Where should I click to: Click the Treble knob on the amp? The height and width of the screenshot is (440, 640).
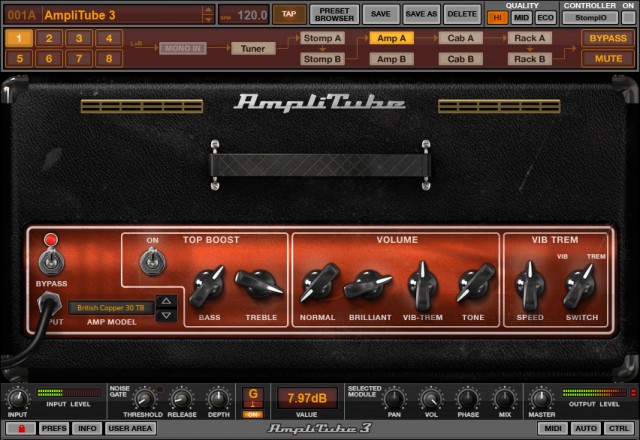pos(258,284)
